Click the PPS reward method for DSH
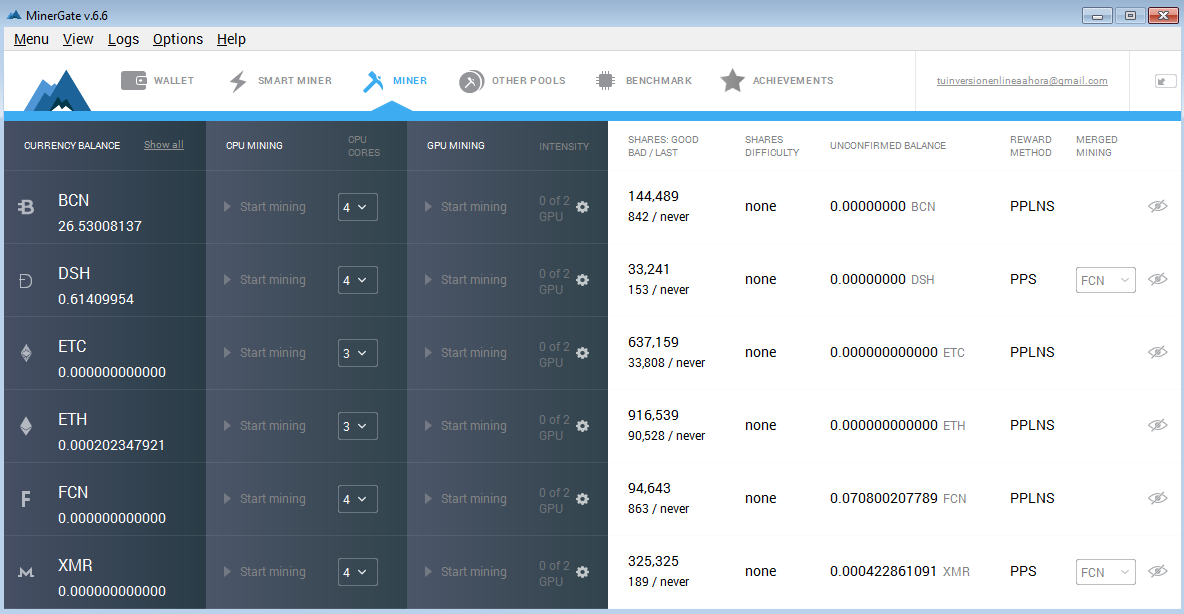Viewport: 1184px width, 614px height. point(1023,279)
